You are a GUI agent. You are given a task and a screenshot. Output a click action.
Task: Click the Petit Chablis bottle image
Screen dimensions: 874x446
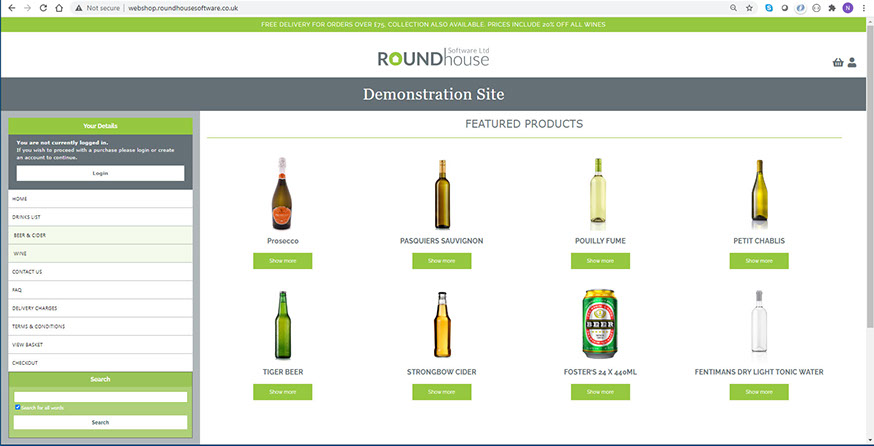point(759,193)
